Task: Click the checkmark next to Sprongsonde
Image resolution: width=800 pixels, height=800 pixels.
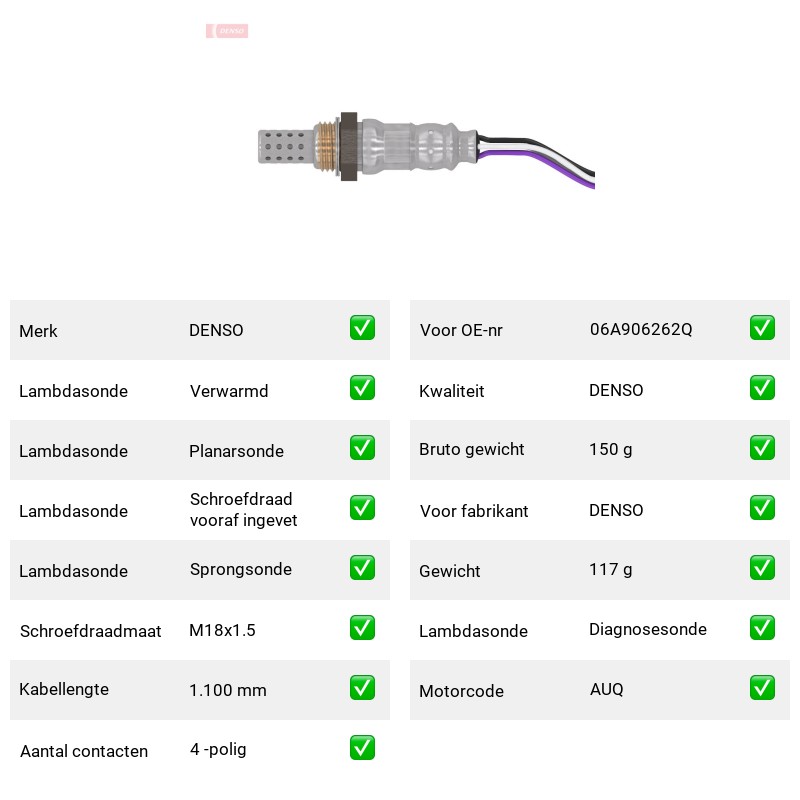Action: [x=362, y=568]
